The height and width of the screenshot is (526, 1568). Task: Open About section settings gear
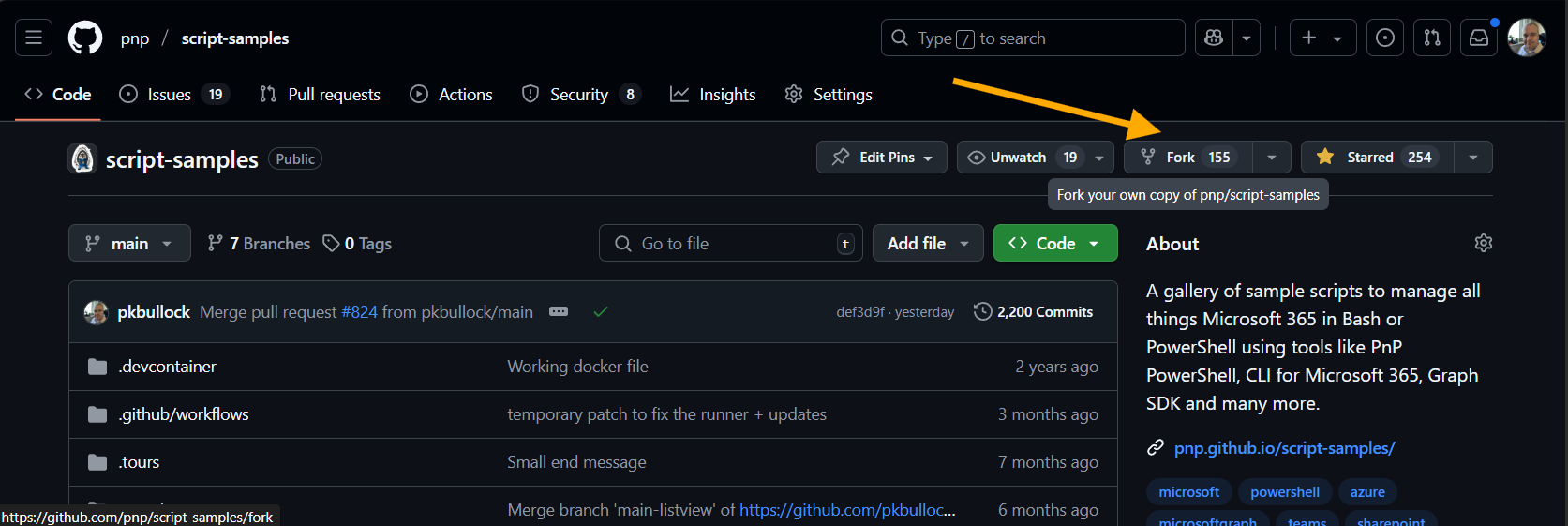pyautogui.click(x=1483, y=243)
